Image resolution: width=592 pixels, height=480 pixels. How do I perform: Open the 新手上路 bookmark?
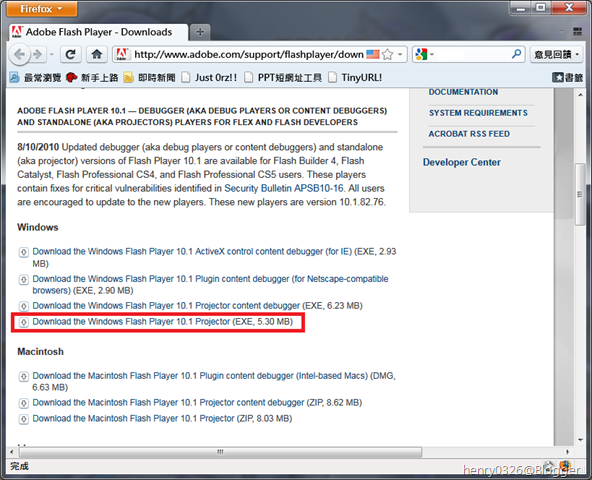[92, 78]
